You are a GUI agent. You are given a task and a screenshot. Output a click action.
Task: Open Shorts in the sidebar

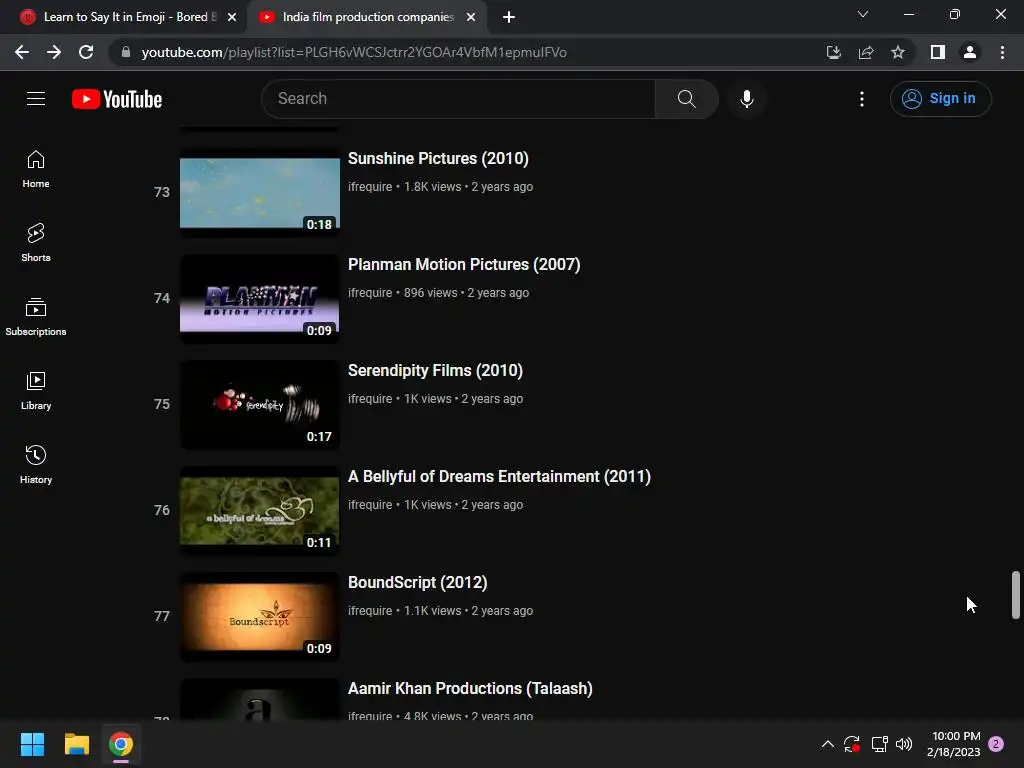[36, 243]
